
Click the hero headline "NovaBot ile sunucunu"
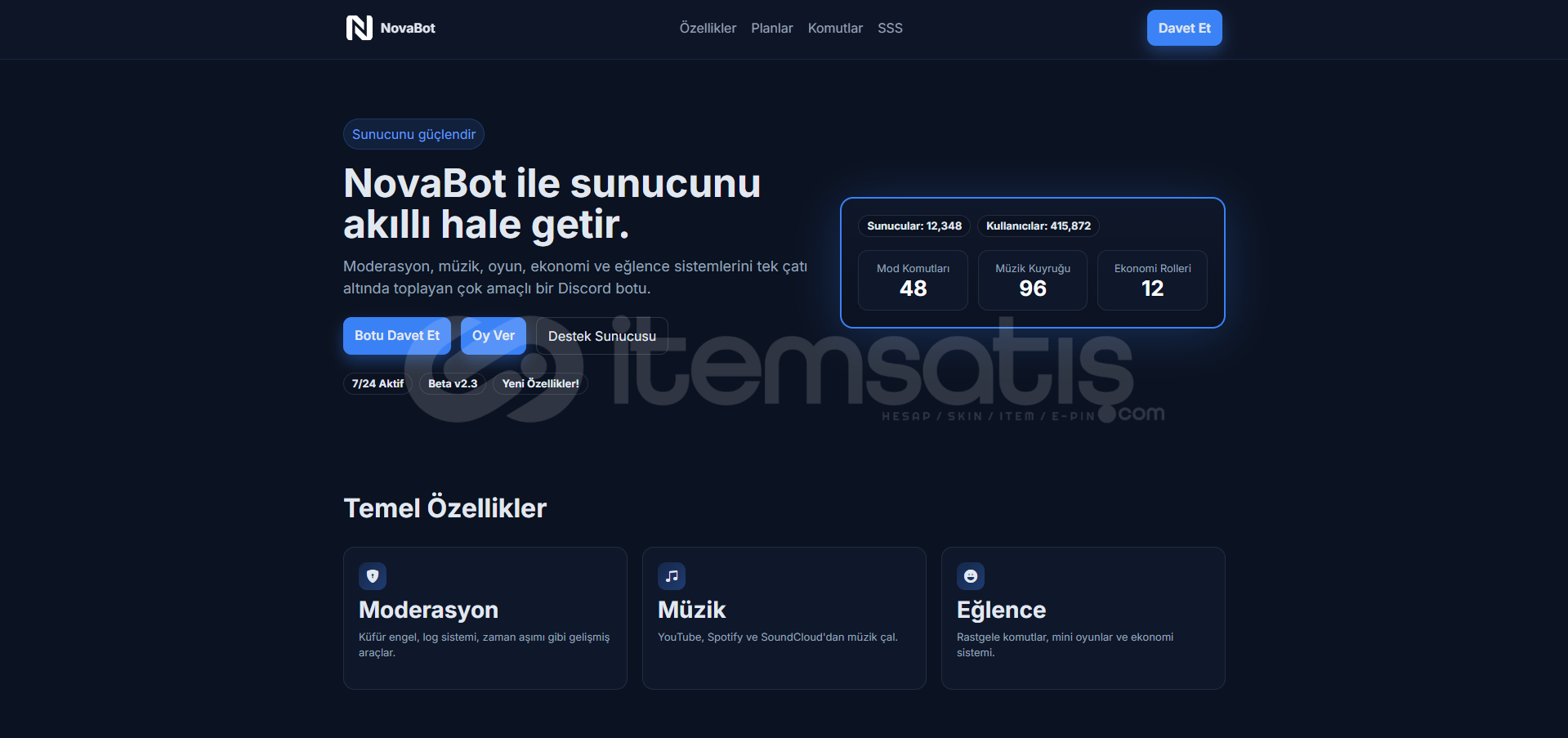[552, 183]
